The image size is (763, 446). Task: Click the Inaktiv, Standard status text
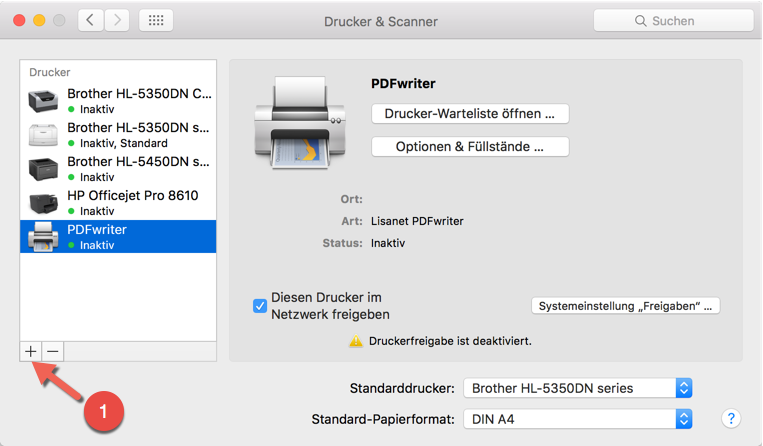[124, 143]
